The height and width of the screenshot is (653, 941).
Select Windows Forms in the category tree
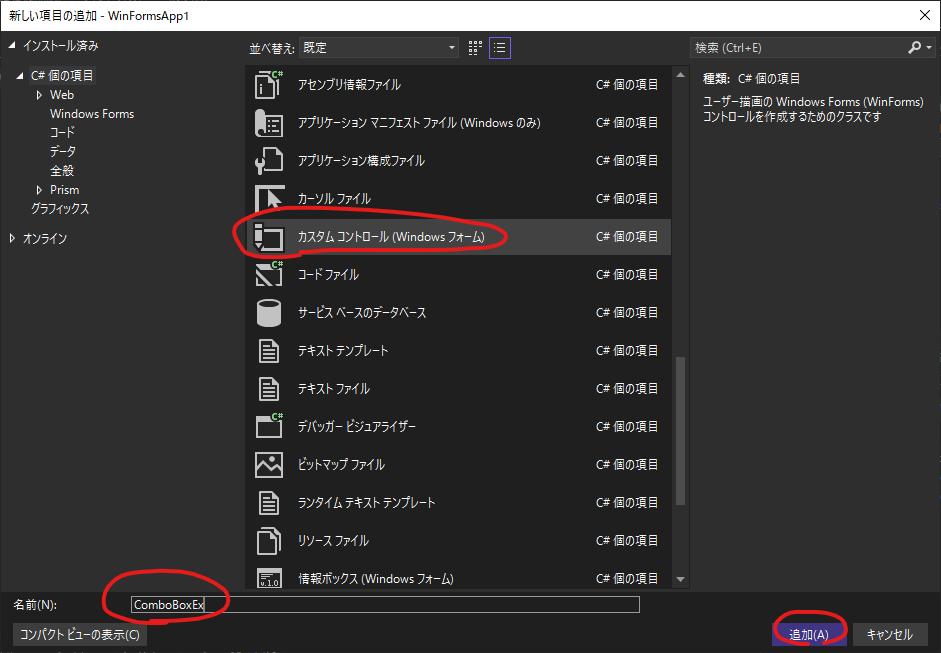91,114
